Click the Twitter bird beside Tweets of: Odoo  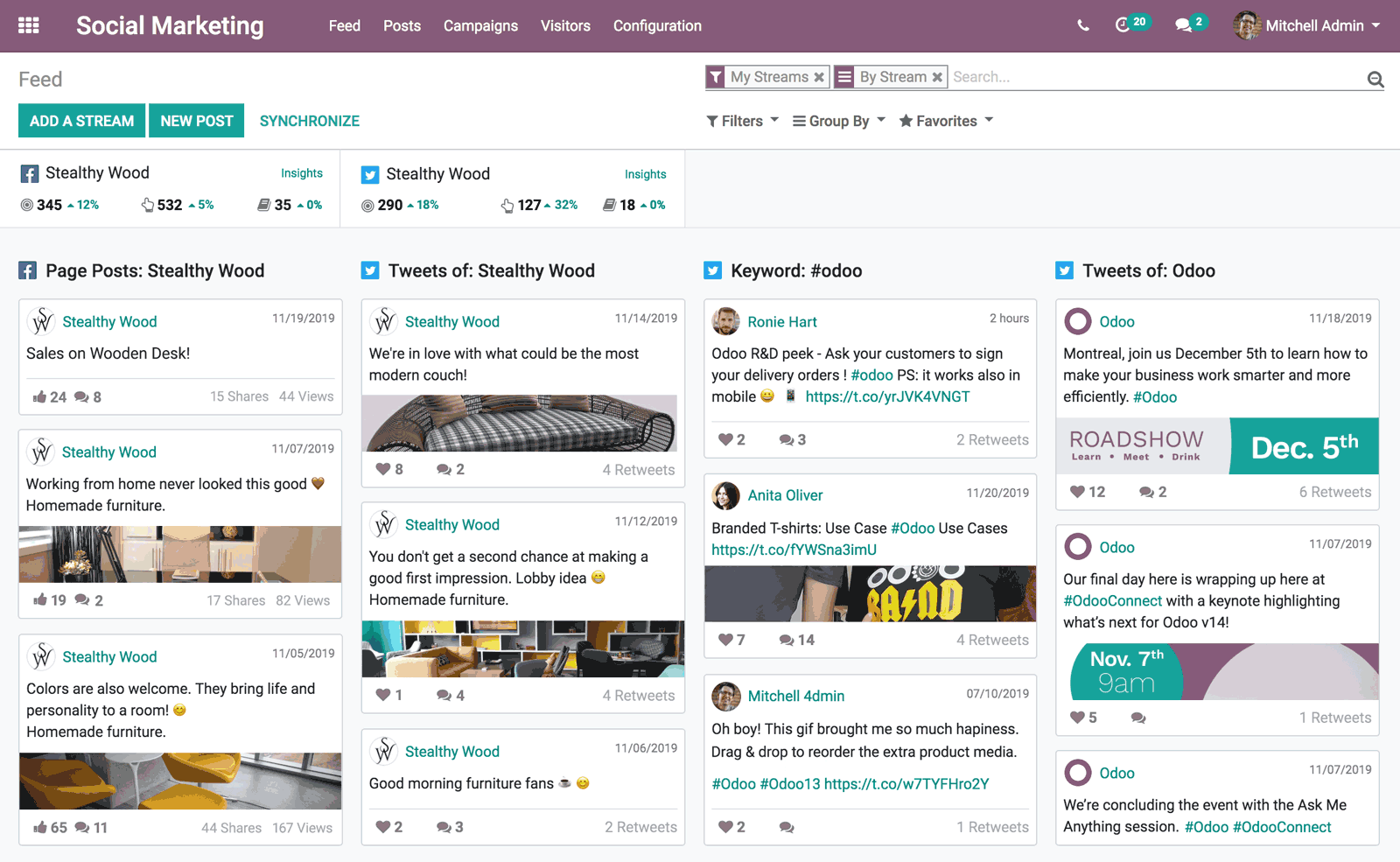[1064, 270]
